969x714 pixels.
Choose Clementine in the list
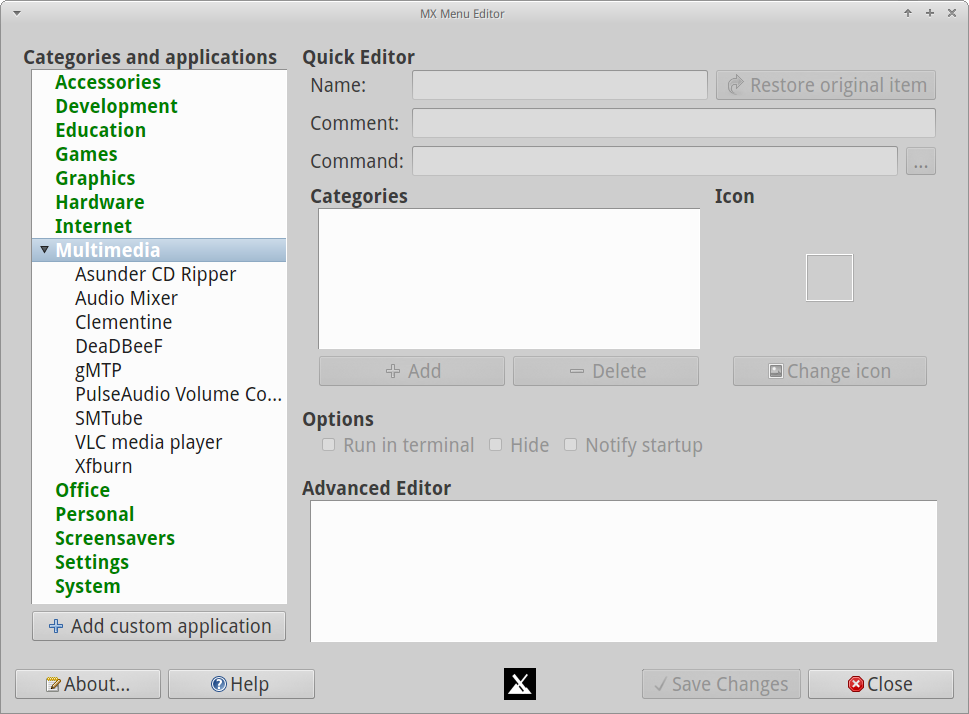click(124, 322)
